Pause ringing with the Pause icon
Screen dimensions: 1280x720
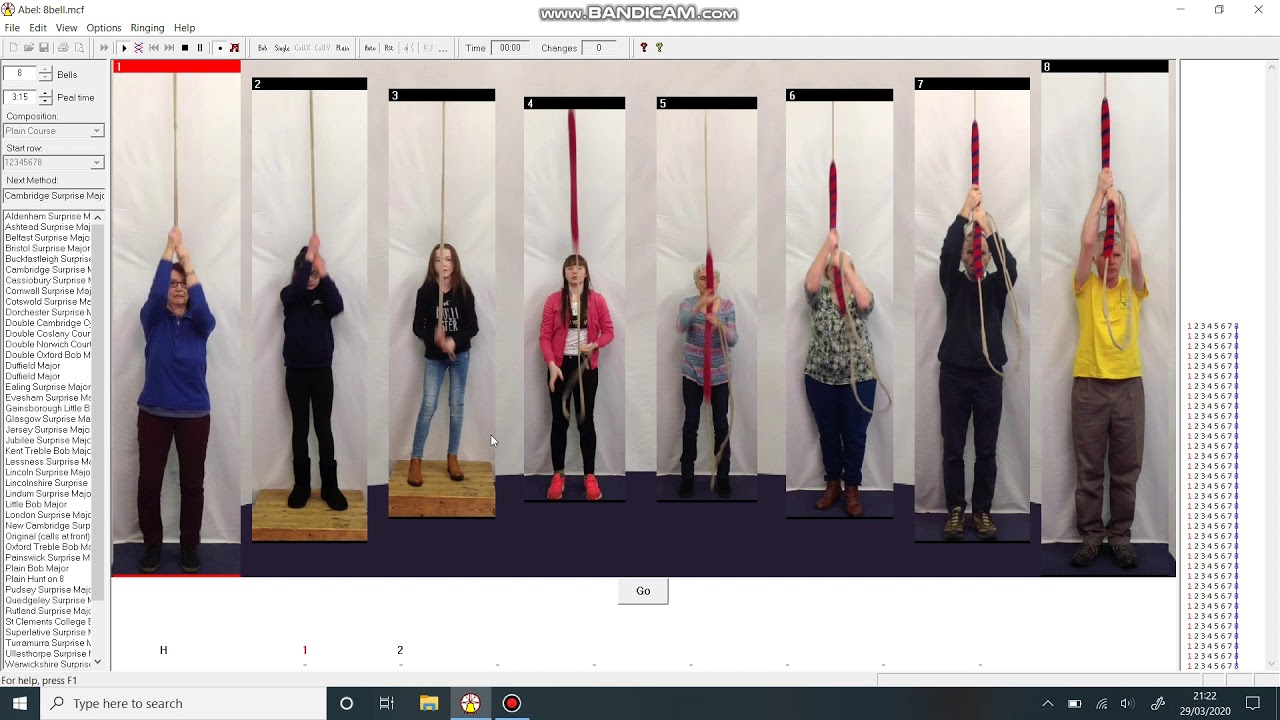[x=200, y=48]
